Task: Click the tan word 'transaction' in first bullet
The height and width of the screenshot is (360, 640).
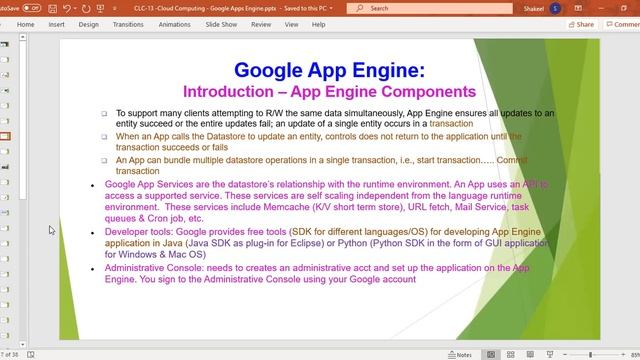Action: coord(451,124)
